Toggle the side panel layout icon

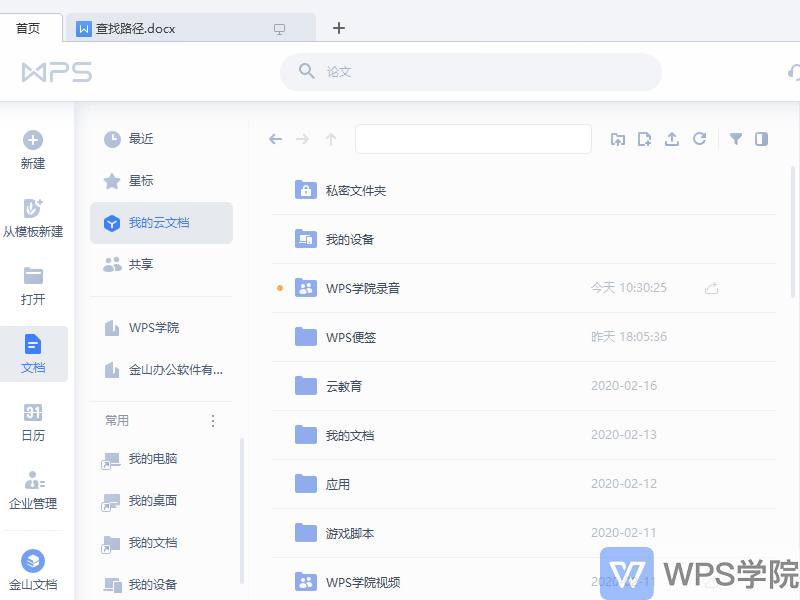point(762,139)
